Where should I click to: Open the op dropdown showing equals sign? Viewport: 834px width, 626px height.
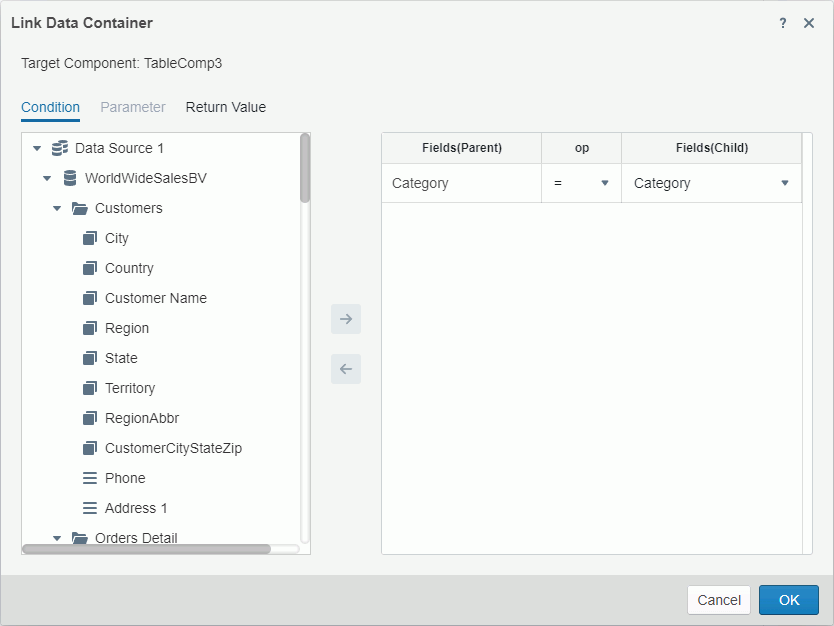[x=604, y=183]
